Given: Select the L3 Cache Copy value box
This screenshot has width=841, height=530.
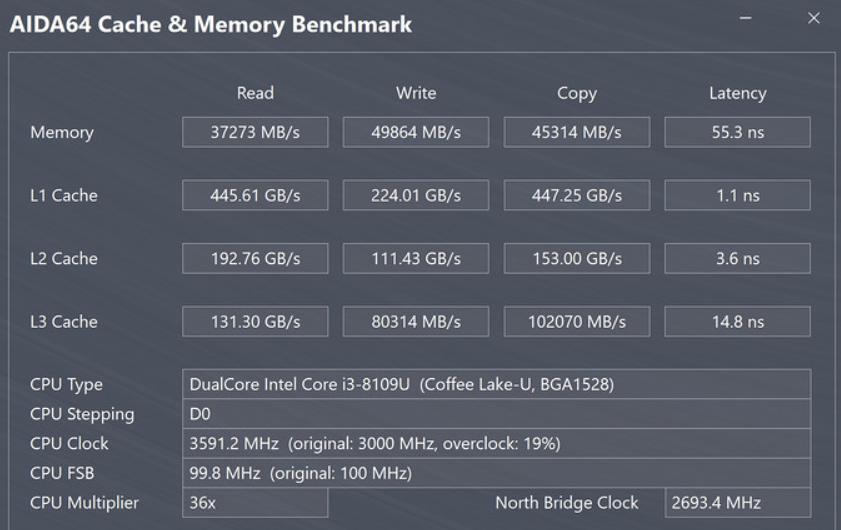Looking at the screenshot, I should (x=577, y=321).
